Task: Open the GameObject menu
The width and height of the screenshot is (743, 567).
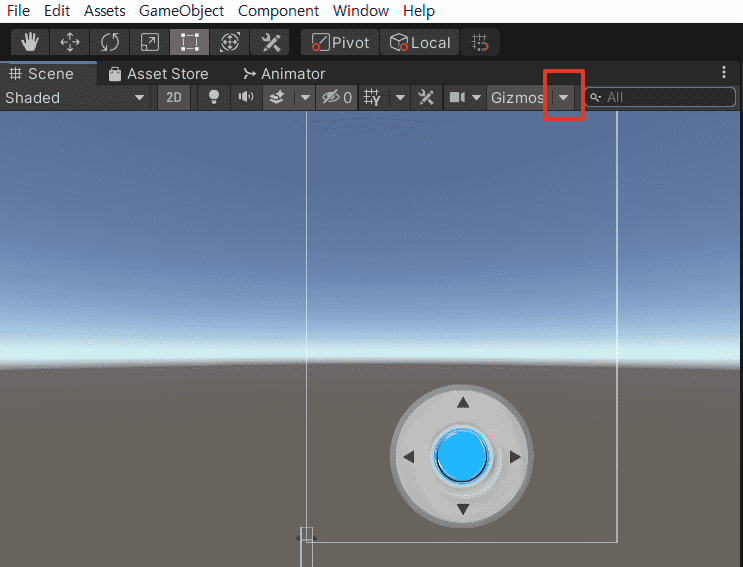Action: pos(181,11)
